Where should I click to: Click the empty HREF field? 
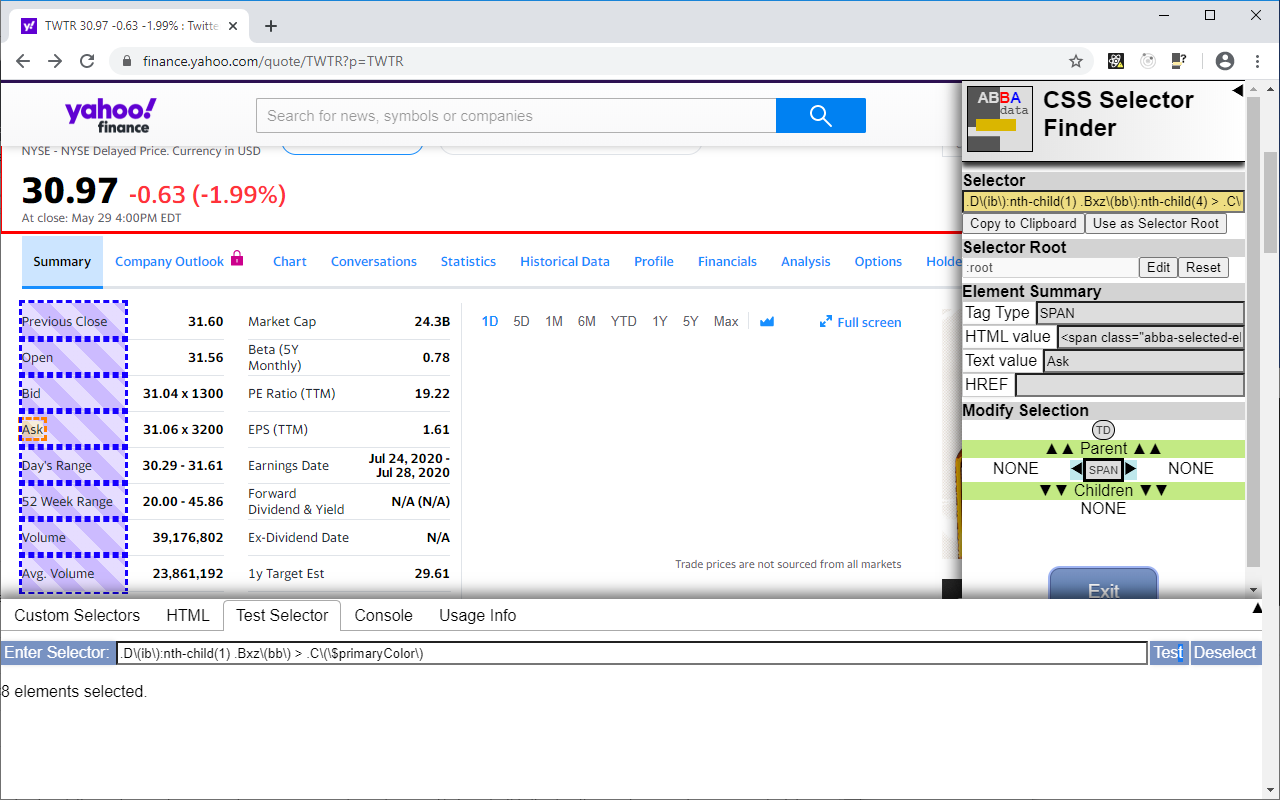pos(1130,385)
